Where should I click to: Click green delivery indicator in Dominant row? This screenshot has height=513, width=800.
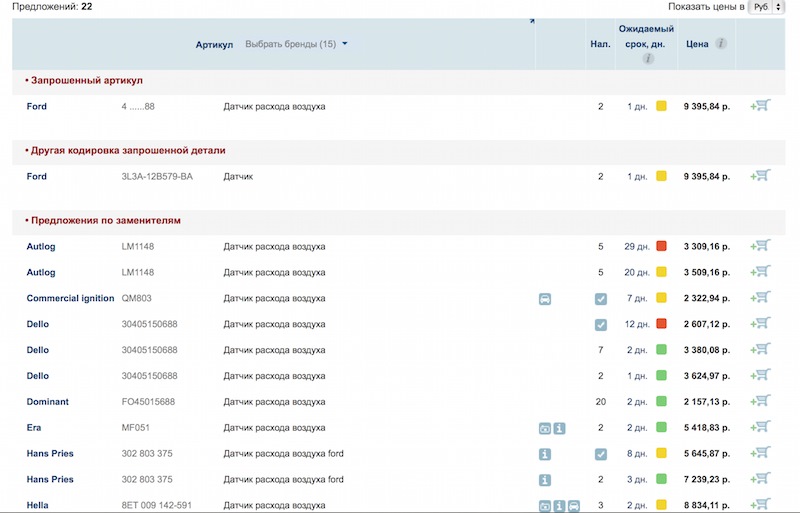pyautogui.click(x=661, y=401)
